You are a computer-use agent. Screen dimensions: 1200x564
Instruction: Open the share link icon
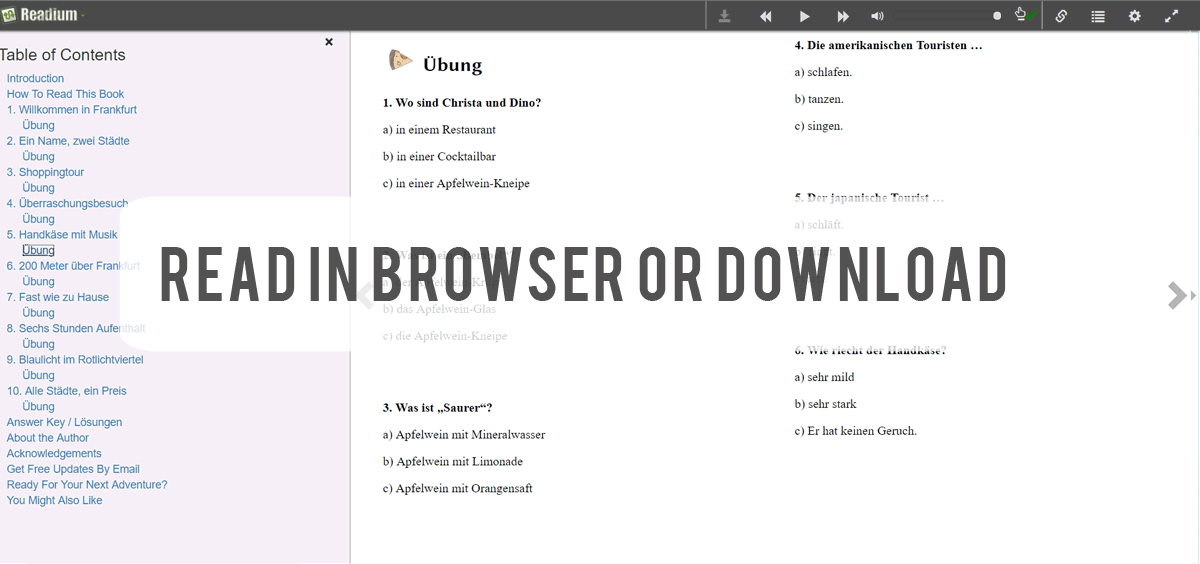[x=1061, y=16]
